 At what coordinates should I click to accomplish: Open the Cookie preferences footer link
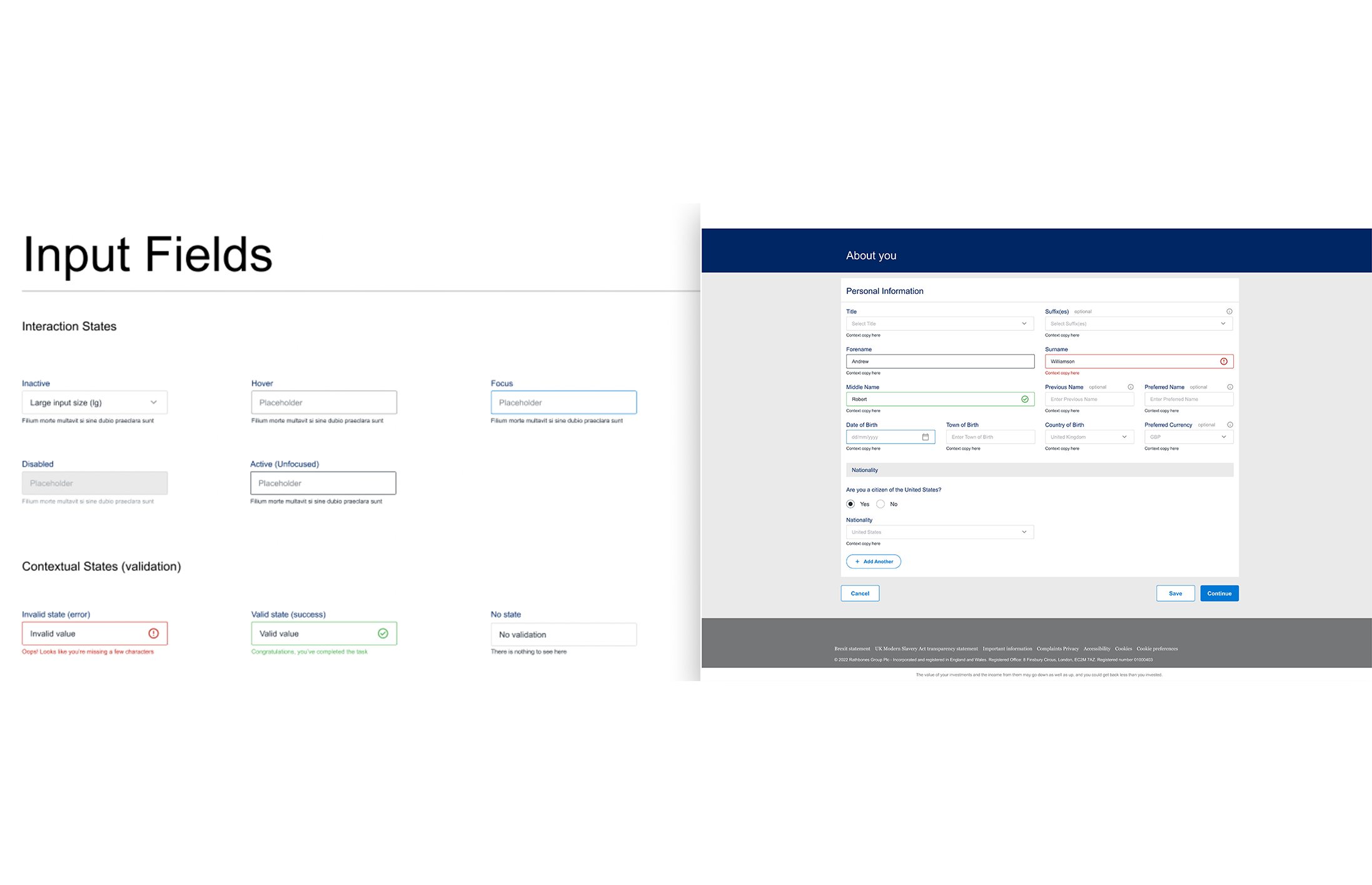click(1156, 649)
